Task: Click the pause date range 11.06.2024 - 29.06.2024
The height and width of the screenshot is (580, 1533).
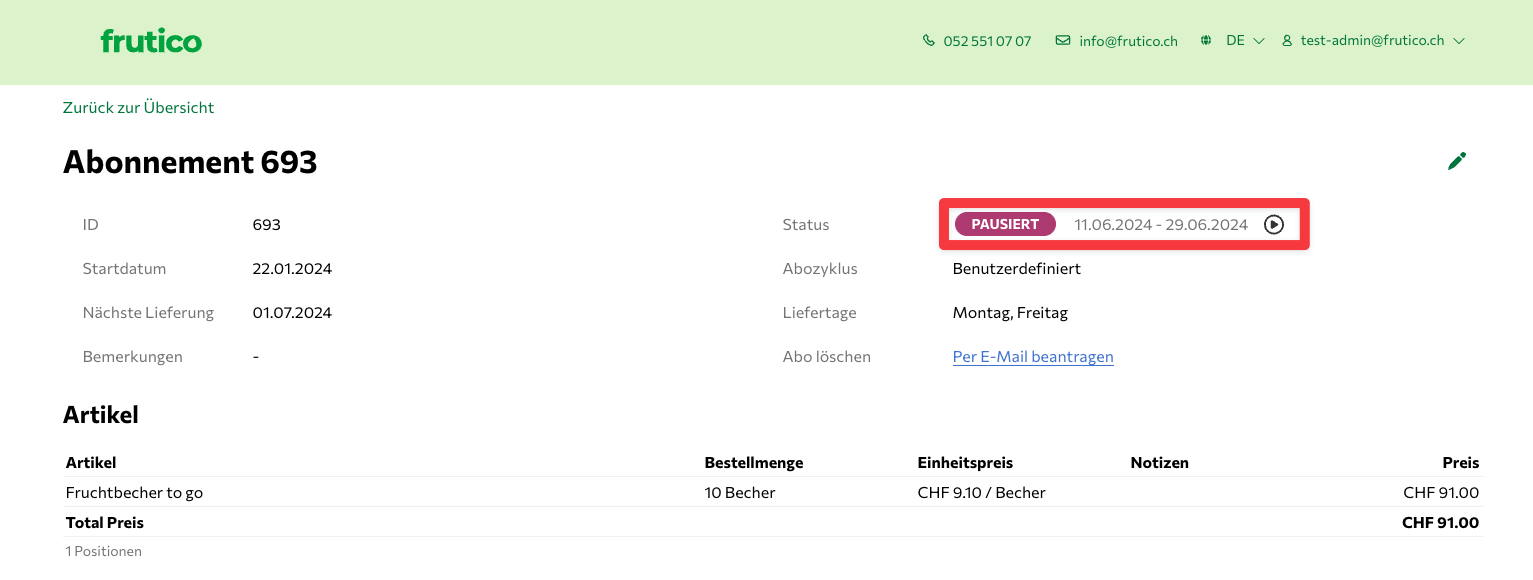Action: [x=1161, y=225]
